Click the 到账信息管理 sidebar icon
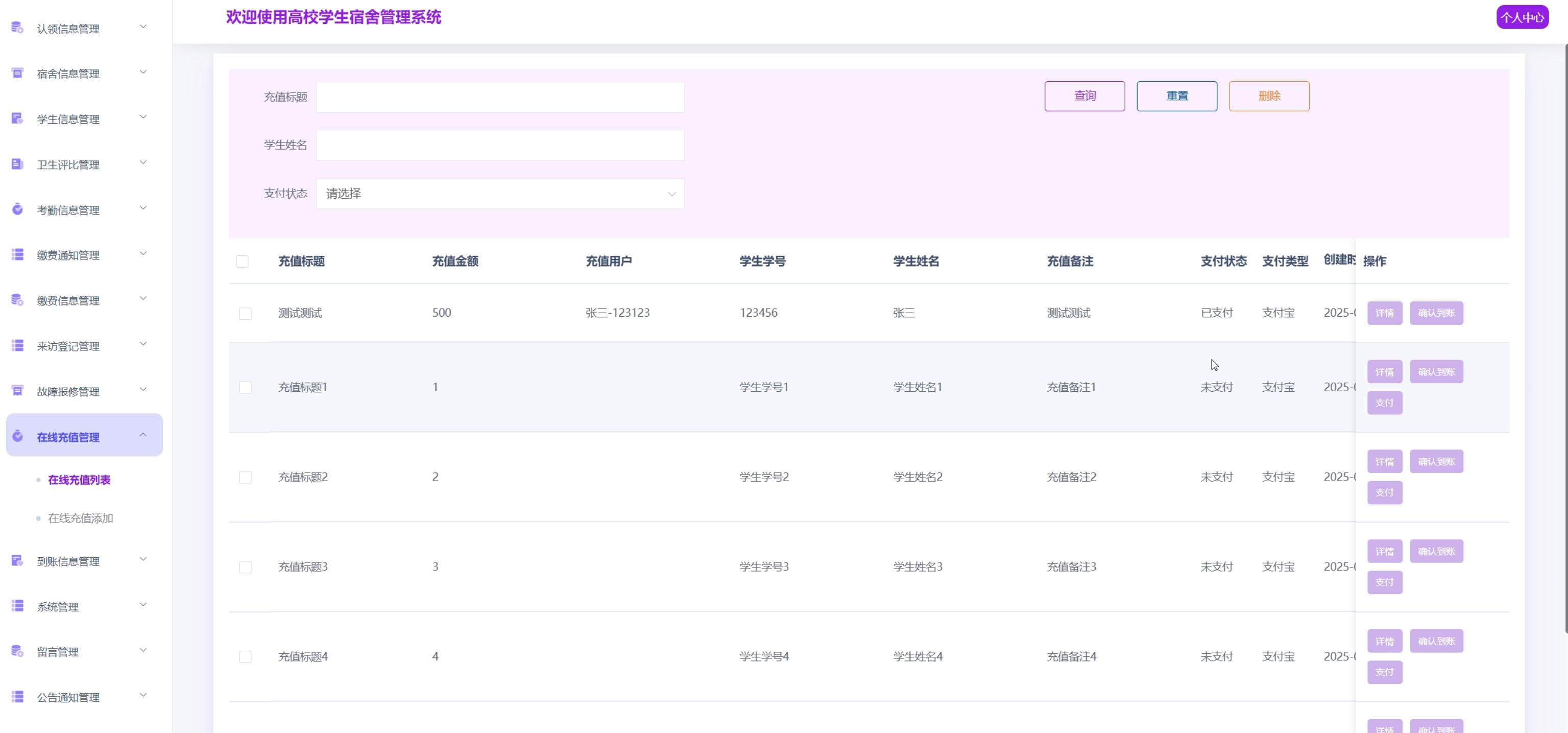 click(x=18, y=561)
